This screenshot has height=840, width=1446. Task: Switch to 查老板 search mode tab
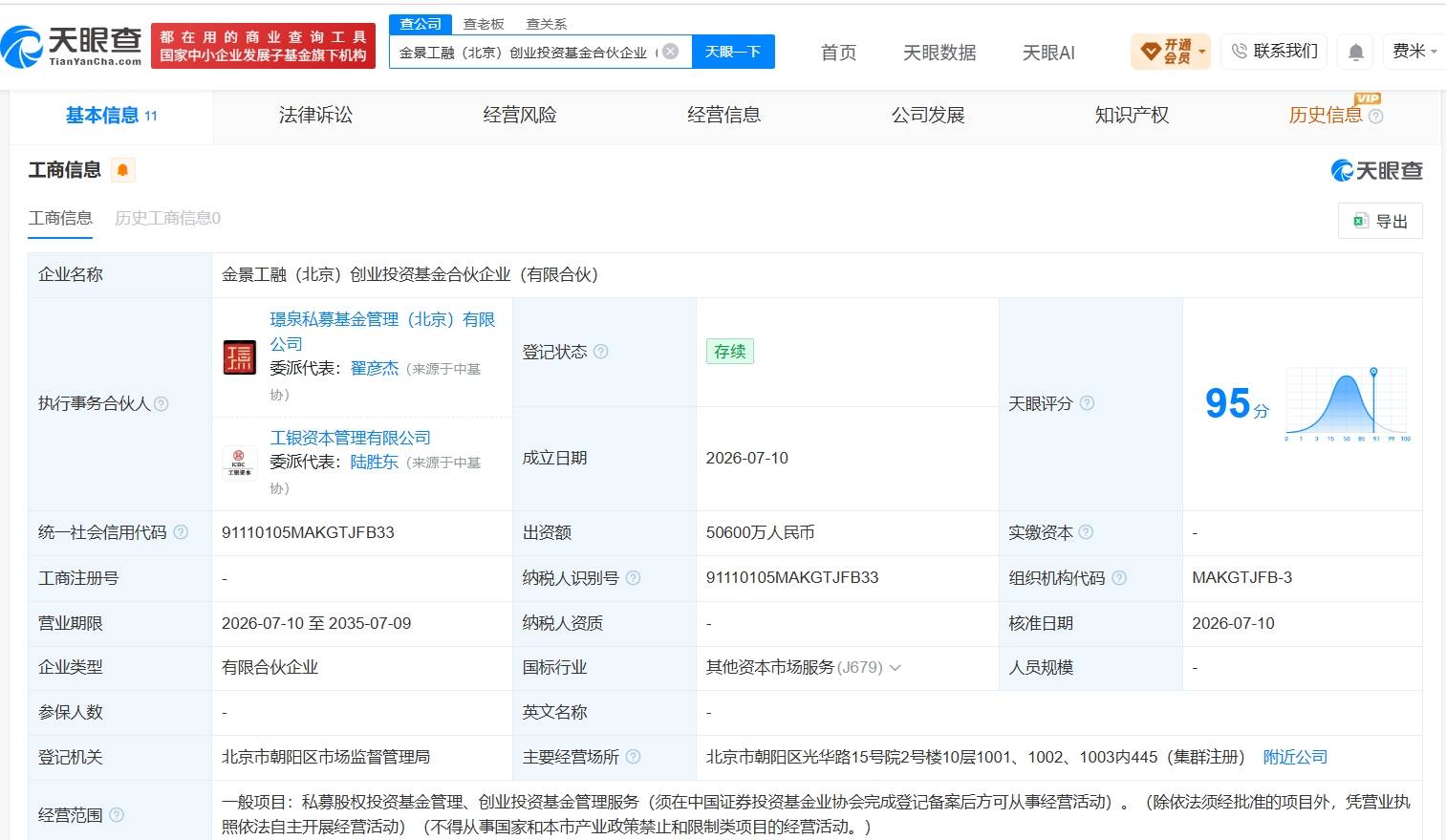tap(484, 24)
